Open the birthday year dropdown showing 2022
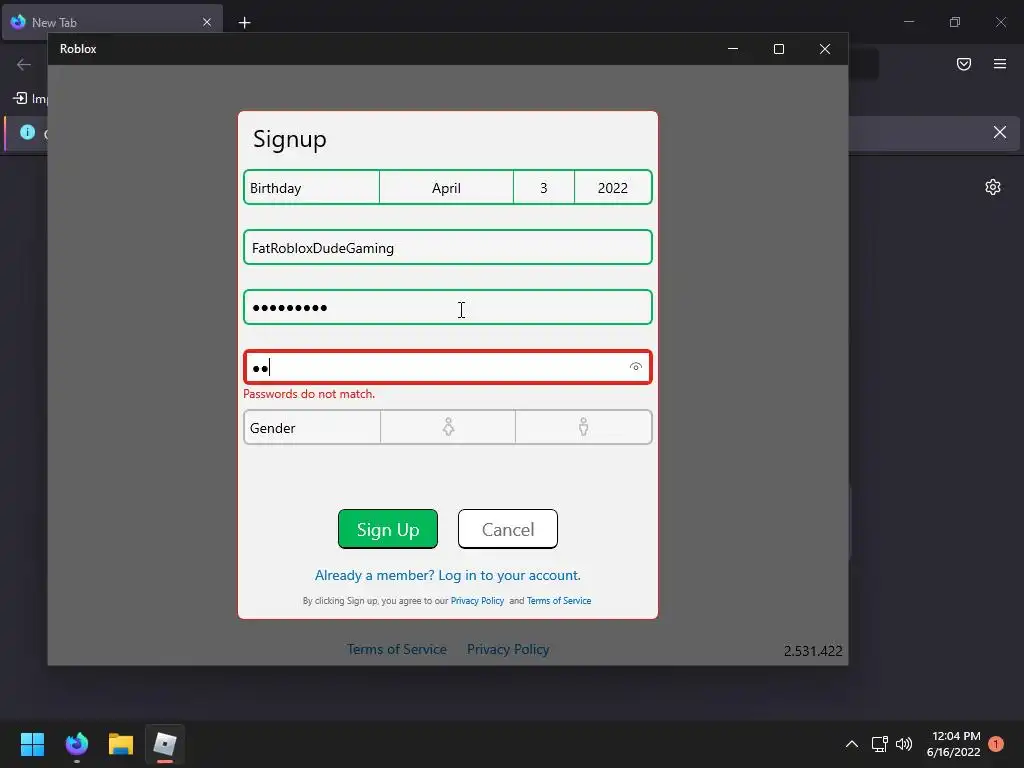Screen dimensions: 1024x768 [613, 188]
